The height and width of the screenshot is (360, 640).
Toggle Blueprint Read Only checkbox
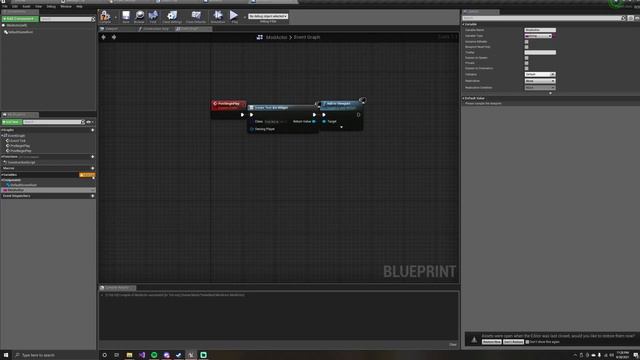[x=527, y=47]
